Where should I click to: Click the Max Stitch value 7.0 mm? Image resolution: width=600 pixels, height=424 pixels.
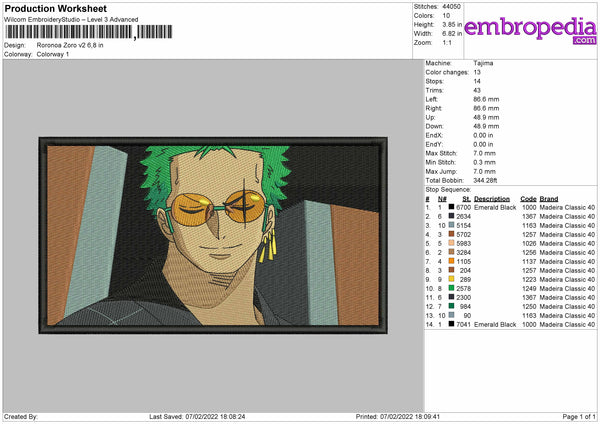pyautogui.click(x=484, y=153)
